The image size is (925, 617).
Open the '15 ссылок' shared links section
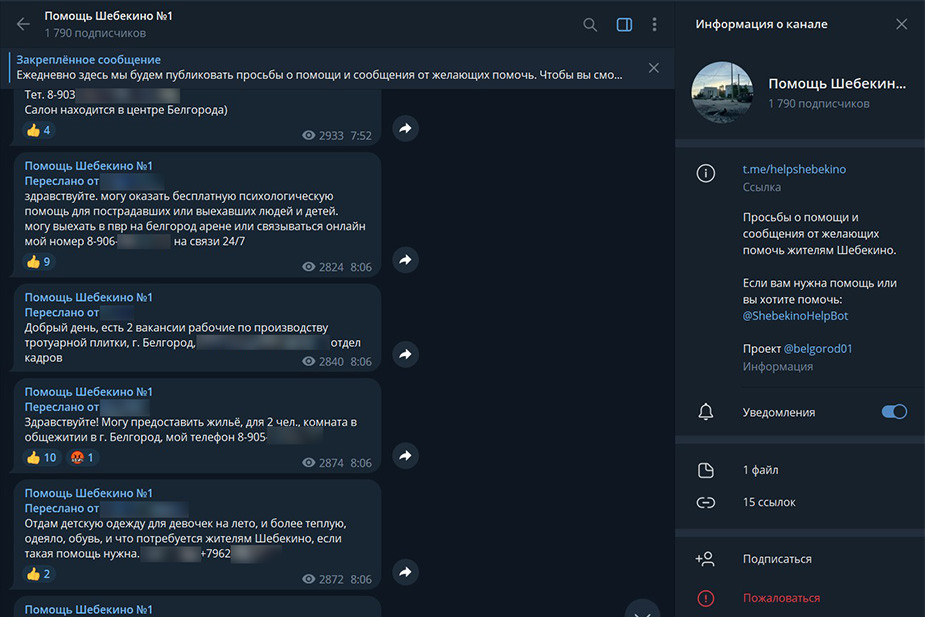click(769, 502)
